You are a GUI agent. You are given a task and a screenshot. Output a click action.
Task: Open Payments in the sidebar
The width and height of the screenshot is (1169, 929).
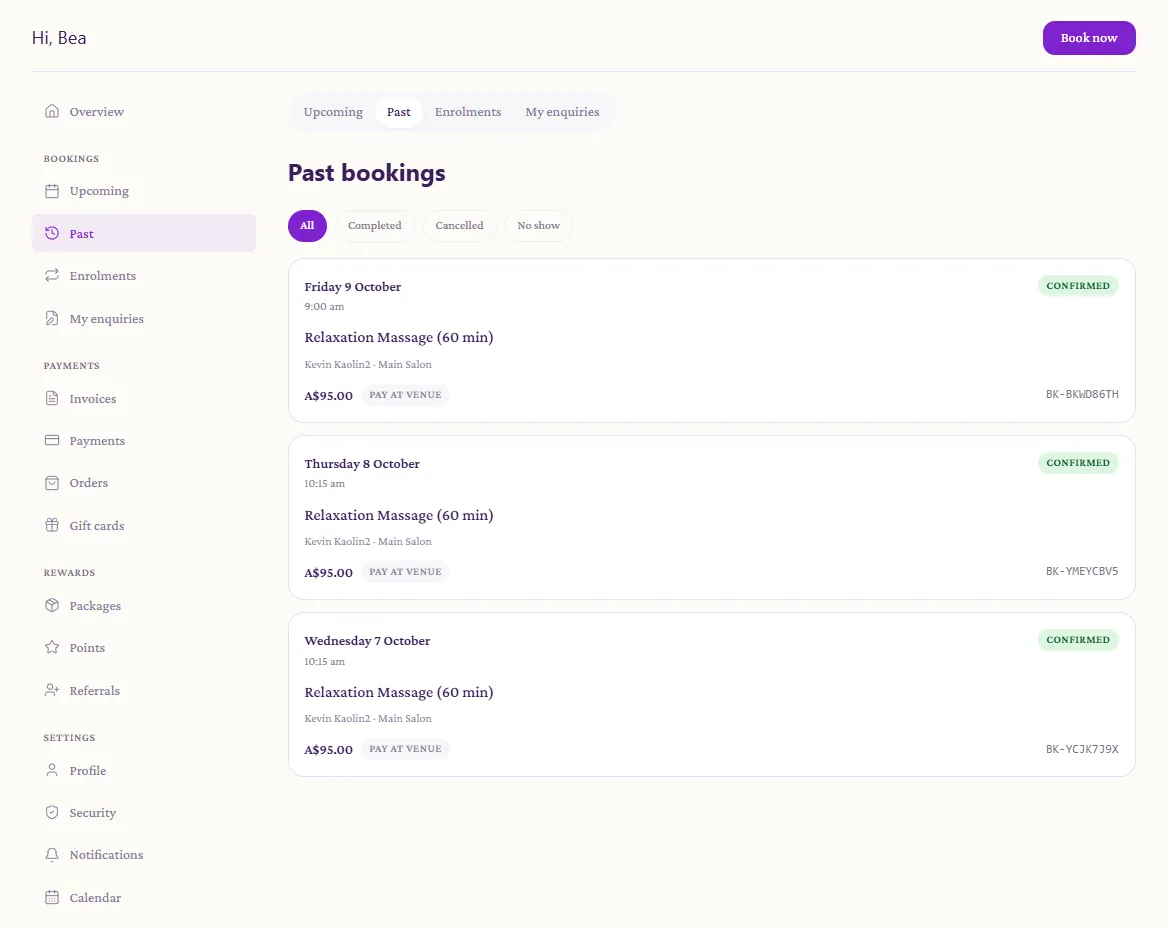144,440
